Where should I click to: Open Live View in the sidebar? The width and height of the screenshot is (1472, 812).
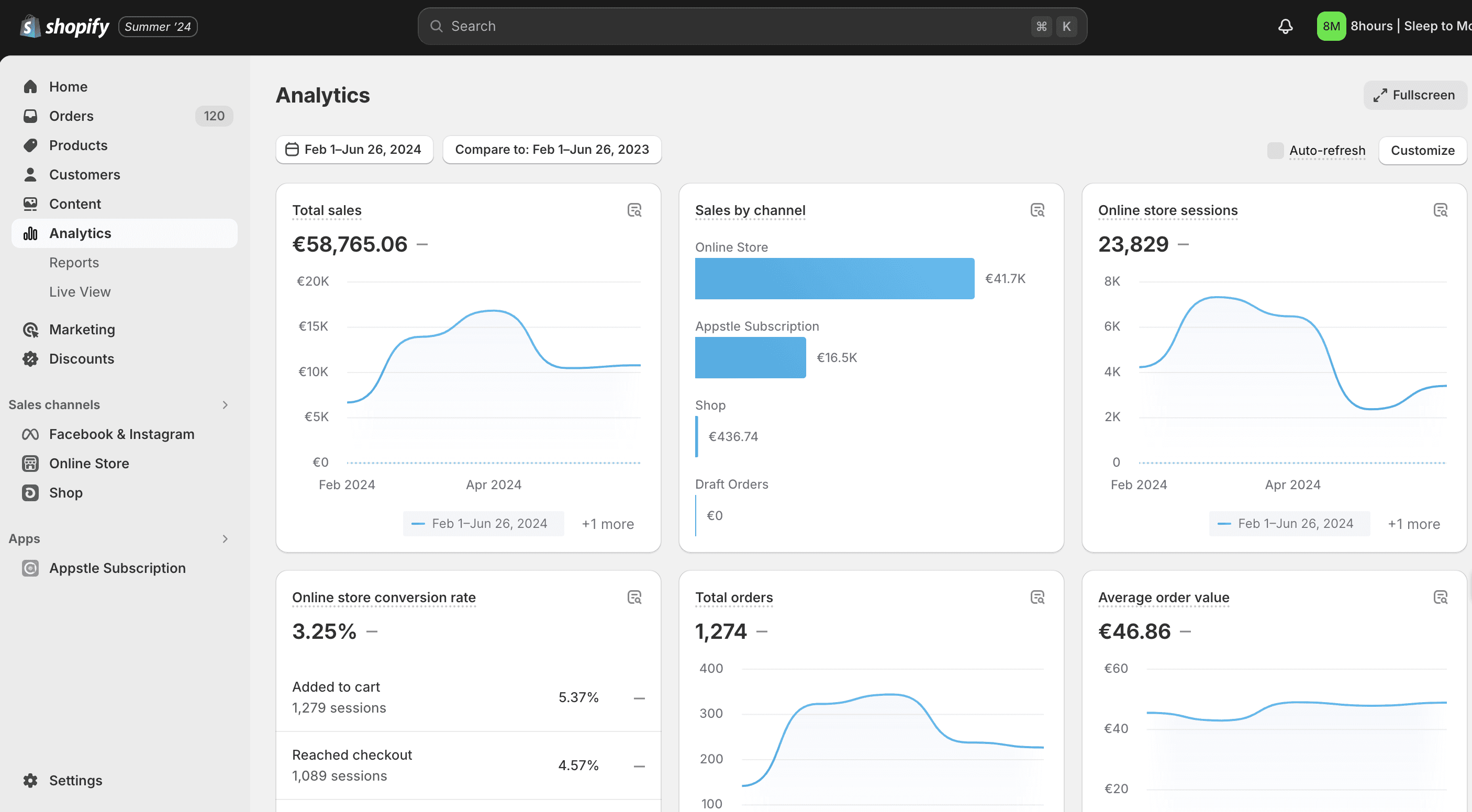pyautogui.click(x=80, y=292)
